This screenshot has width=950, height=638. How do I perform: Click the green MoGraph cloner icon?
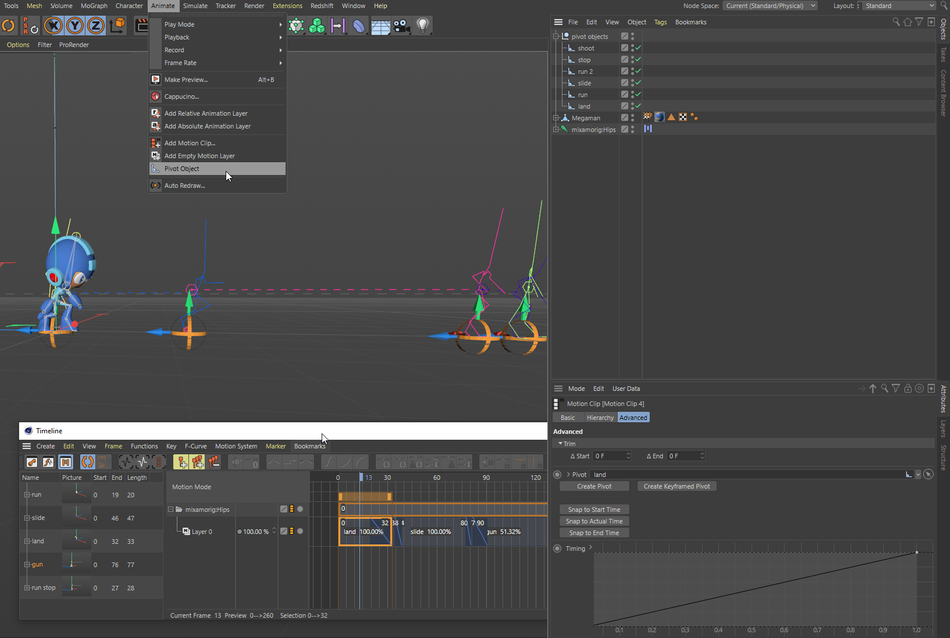click(x=317, y=26)
